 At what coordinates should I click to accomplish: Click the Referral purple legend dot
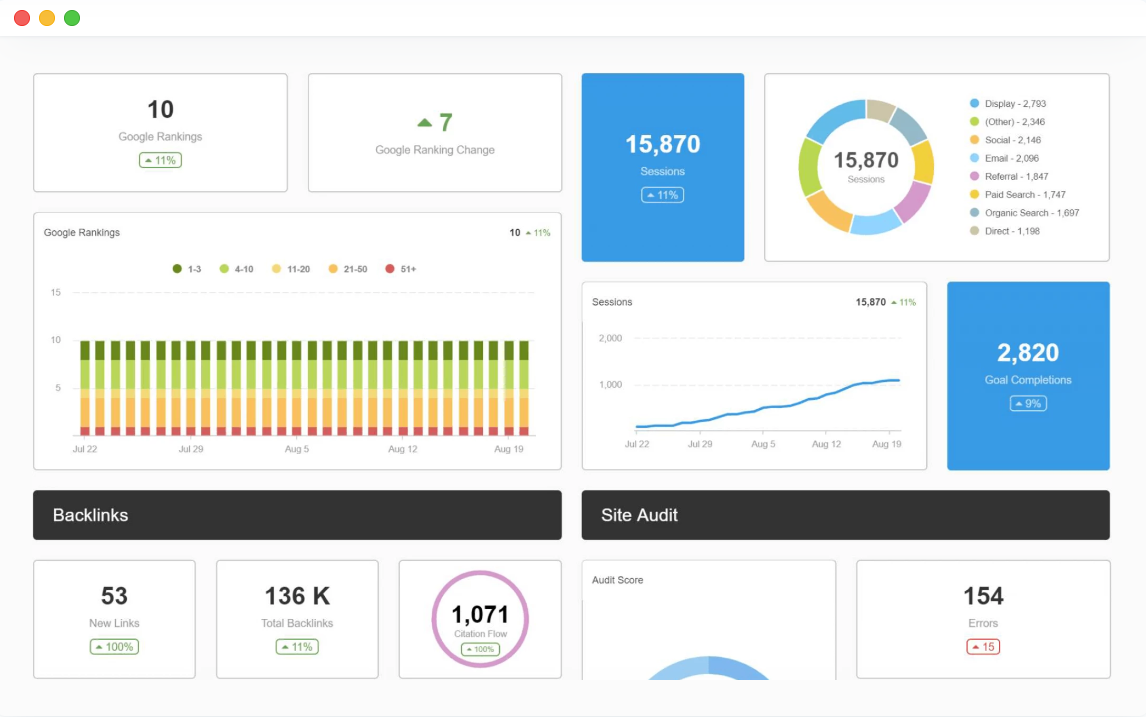point(974,177)
